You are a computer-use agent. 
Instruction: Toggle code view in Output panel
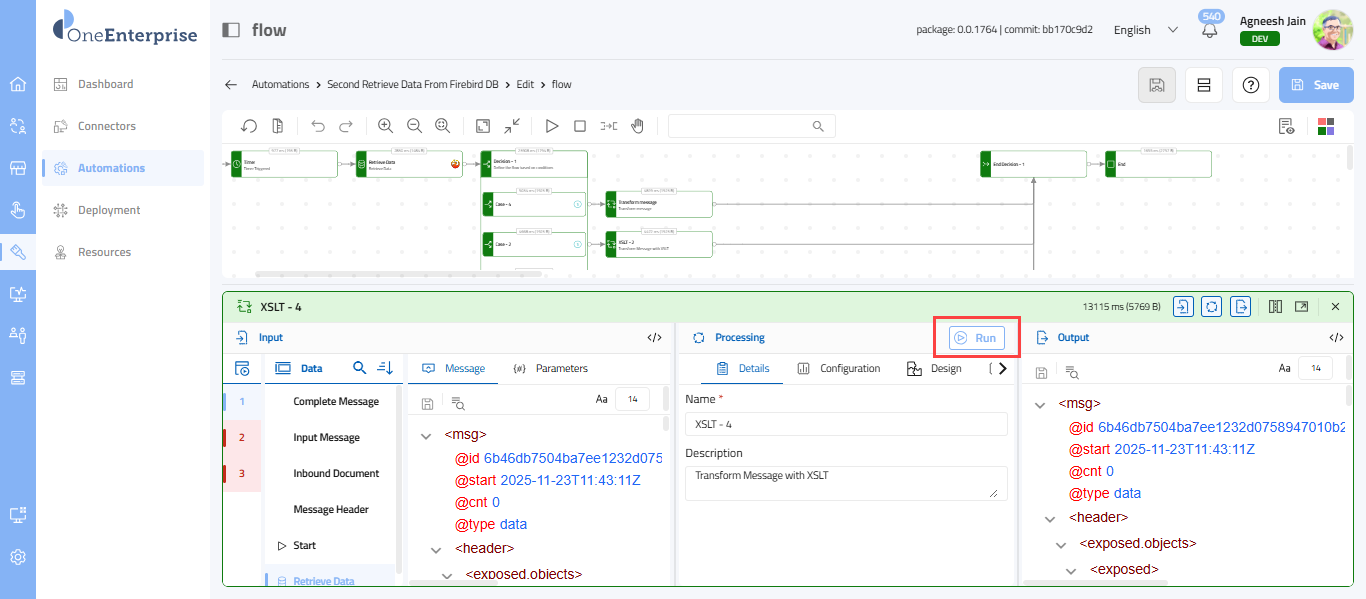pyautogui.click(x=1335, y=338)
